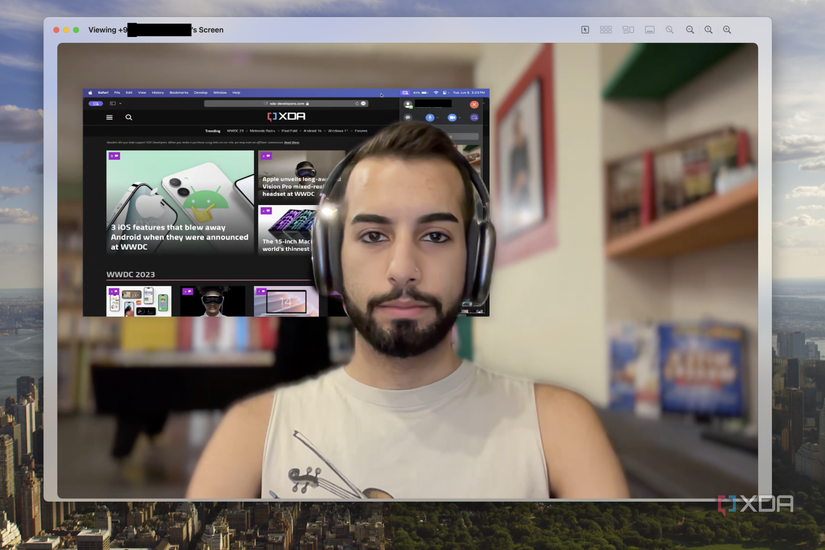Click the date and time in shared menu bar
Viewport: 825px width, 550px height.
pos(469,93)
